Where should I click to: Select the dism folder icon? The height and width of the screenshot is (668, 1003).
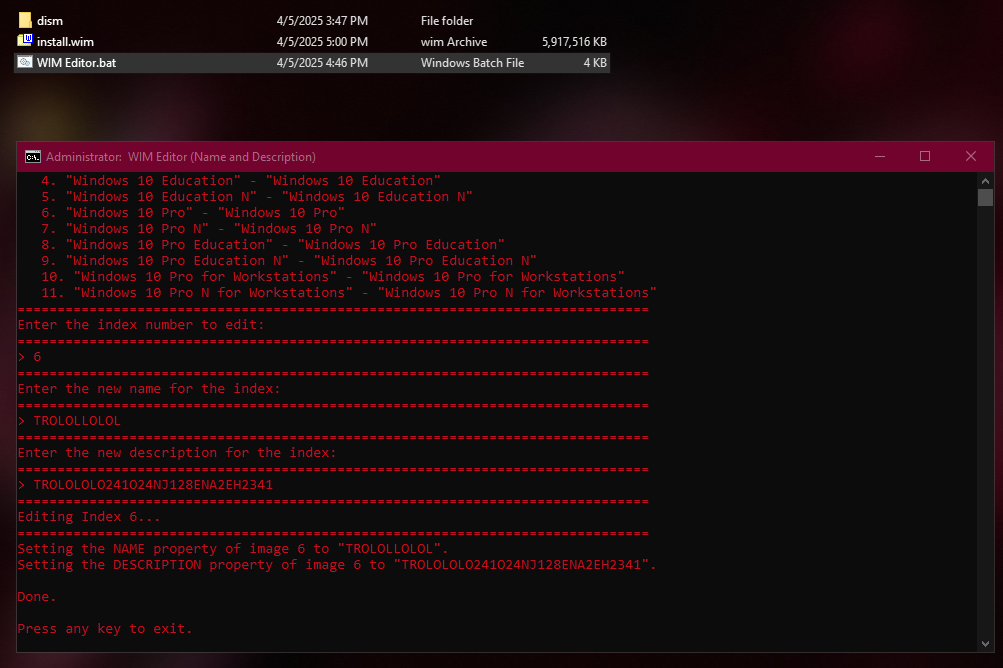(25, 20)
